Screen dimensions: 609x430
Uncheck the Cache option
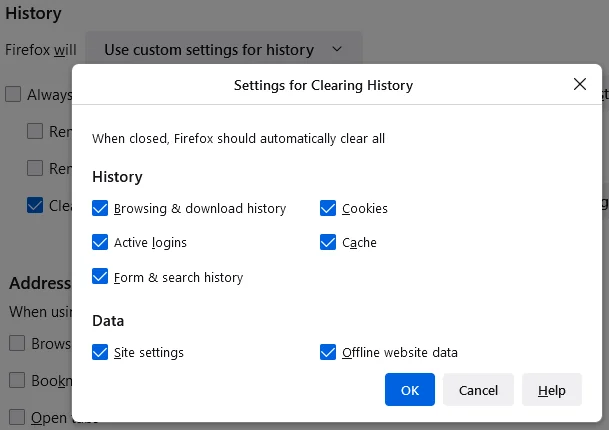[x=328, y=242]
